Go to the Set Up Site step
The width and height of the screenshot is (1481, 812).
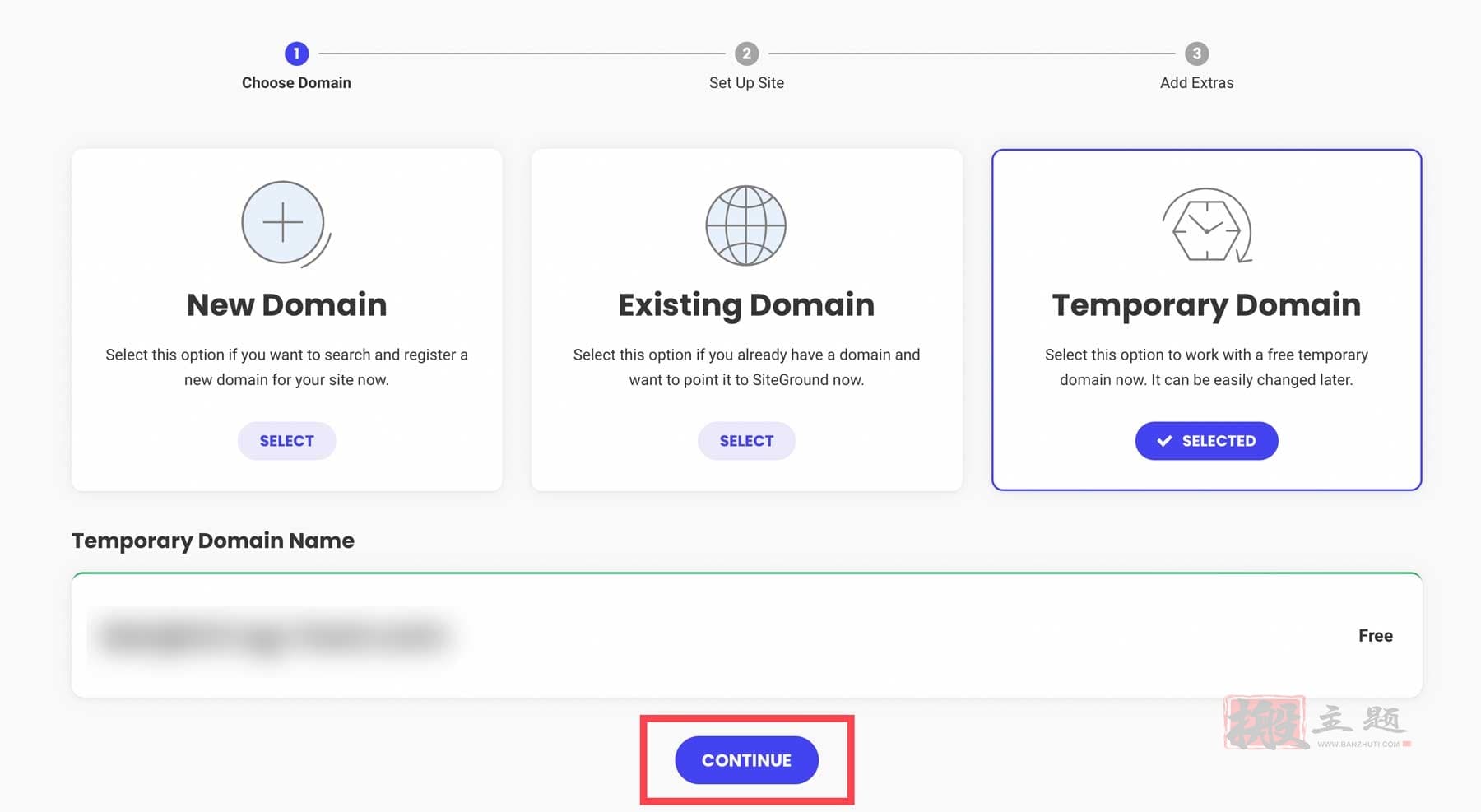(746, 82)
